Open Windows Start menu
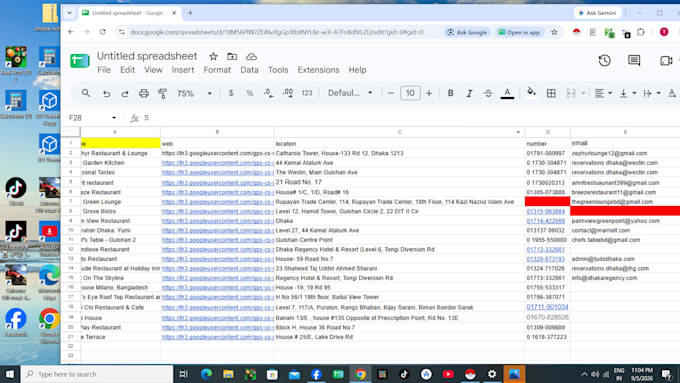This screenshot has width=680, height=383. point(10,374)
